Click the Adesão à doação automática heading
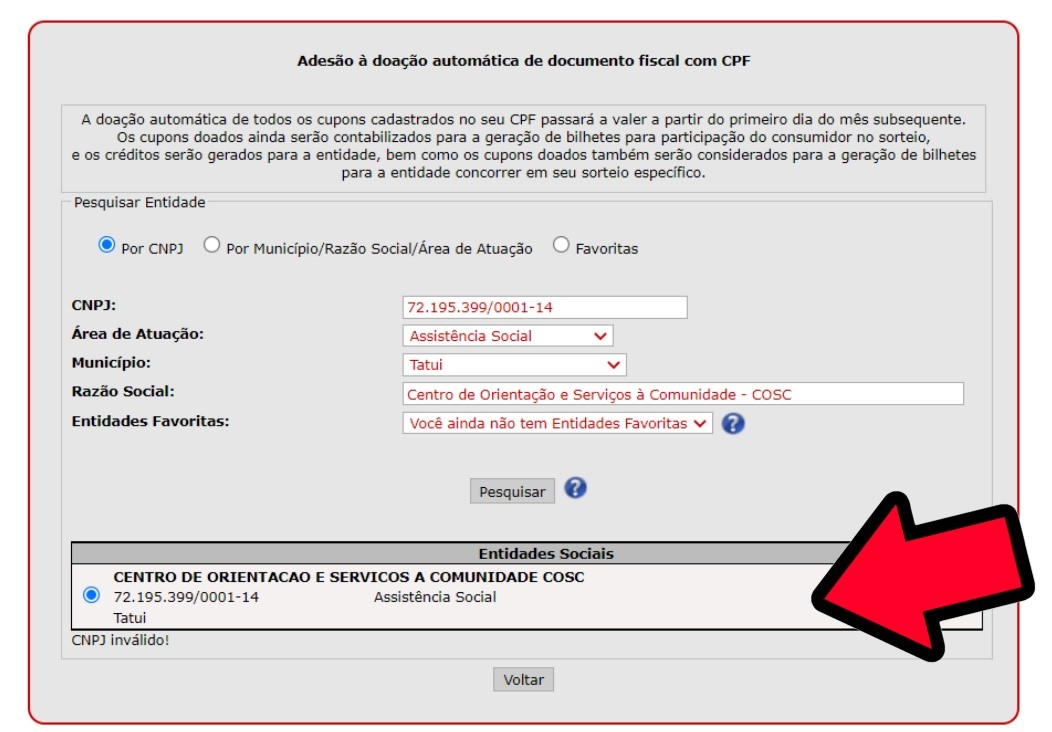Viewport: 1052px width, 732px height. pos(523,61)
